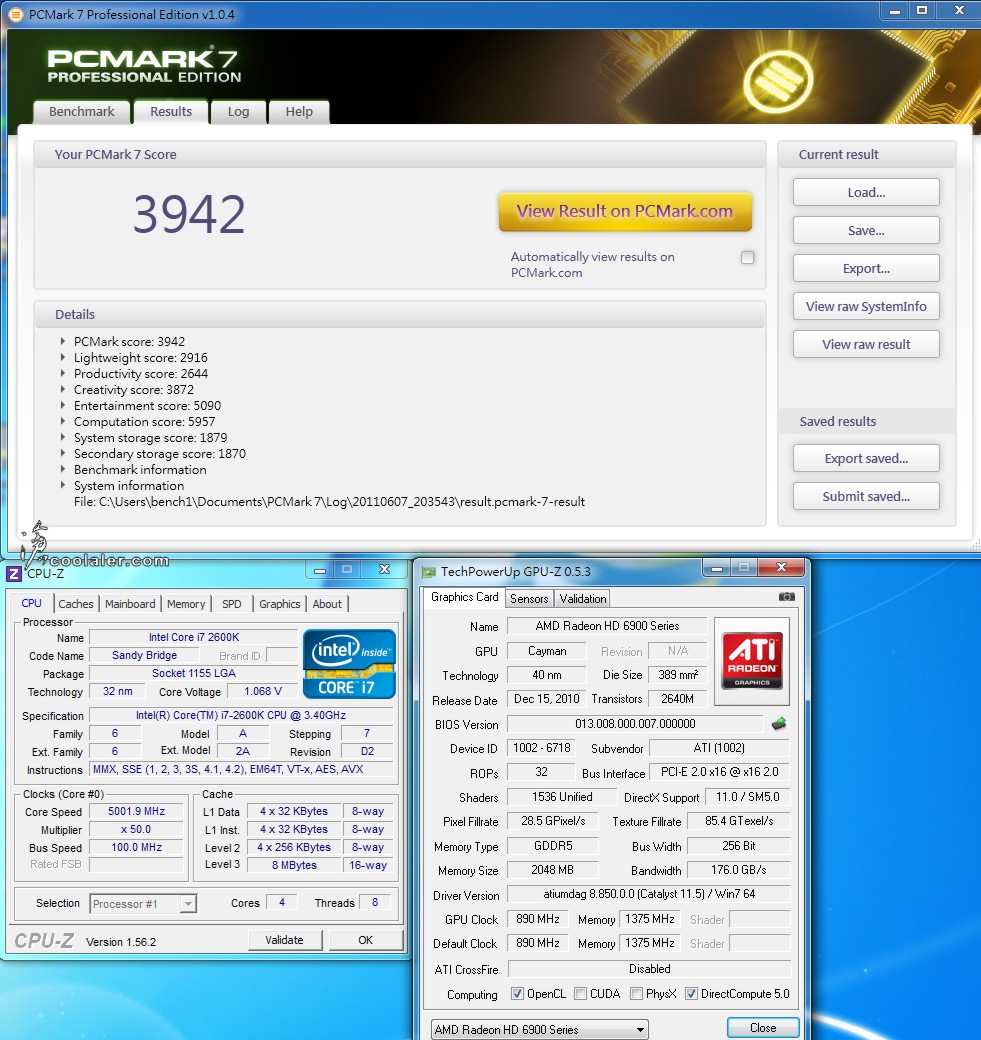Click the BIOS save chip icon in GPU-Z
Image resolution: width=981 pixels, height=1040 pixels.
[779, 724]
